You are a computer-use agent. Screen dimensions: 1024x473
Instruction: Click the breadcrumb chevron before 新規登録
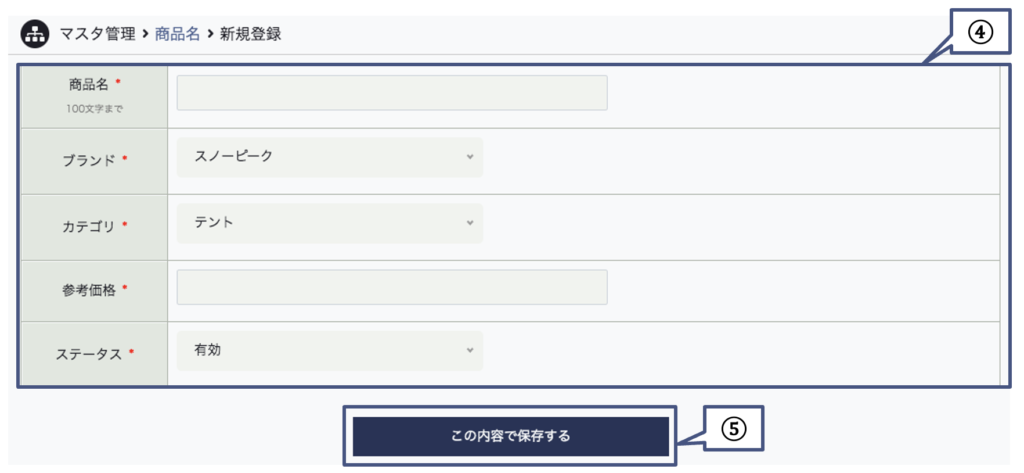[210, 35]
